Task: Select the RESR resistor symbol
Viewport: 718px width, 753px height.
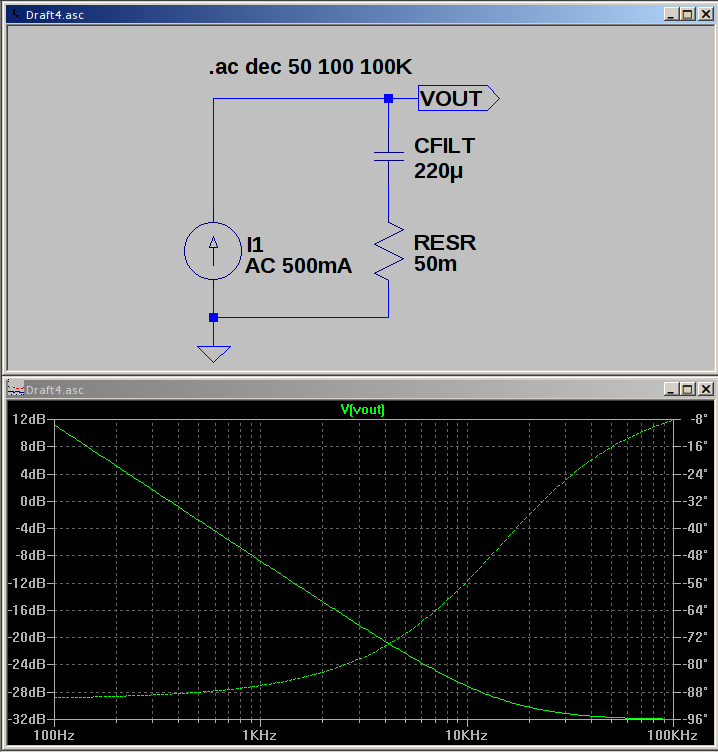Action: [389, 251]
